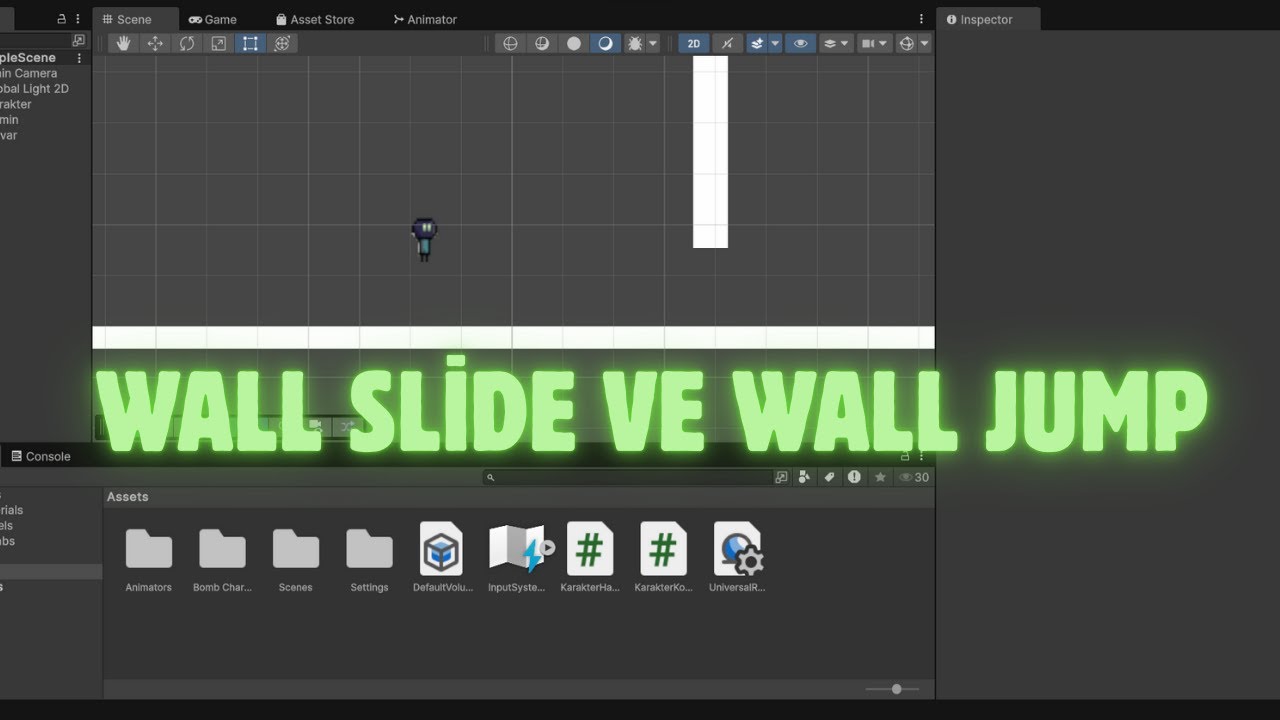Select Global Light 2D in Hierarchy
The image size is (1280, 720).
pos(34,89)
